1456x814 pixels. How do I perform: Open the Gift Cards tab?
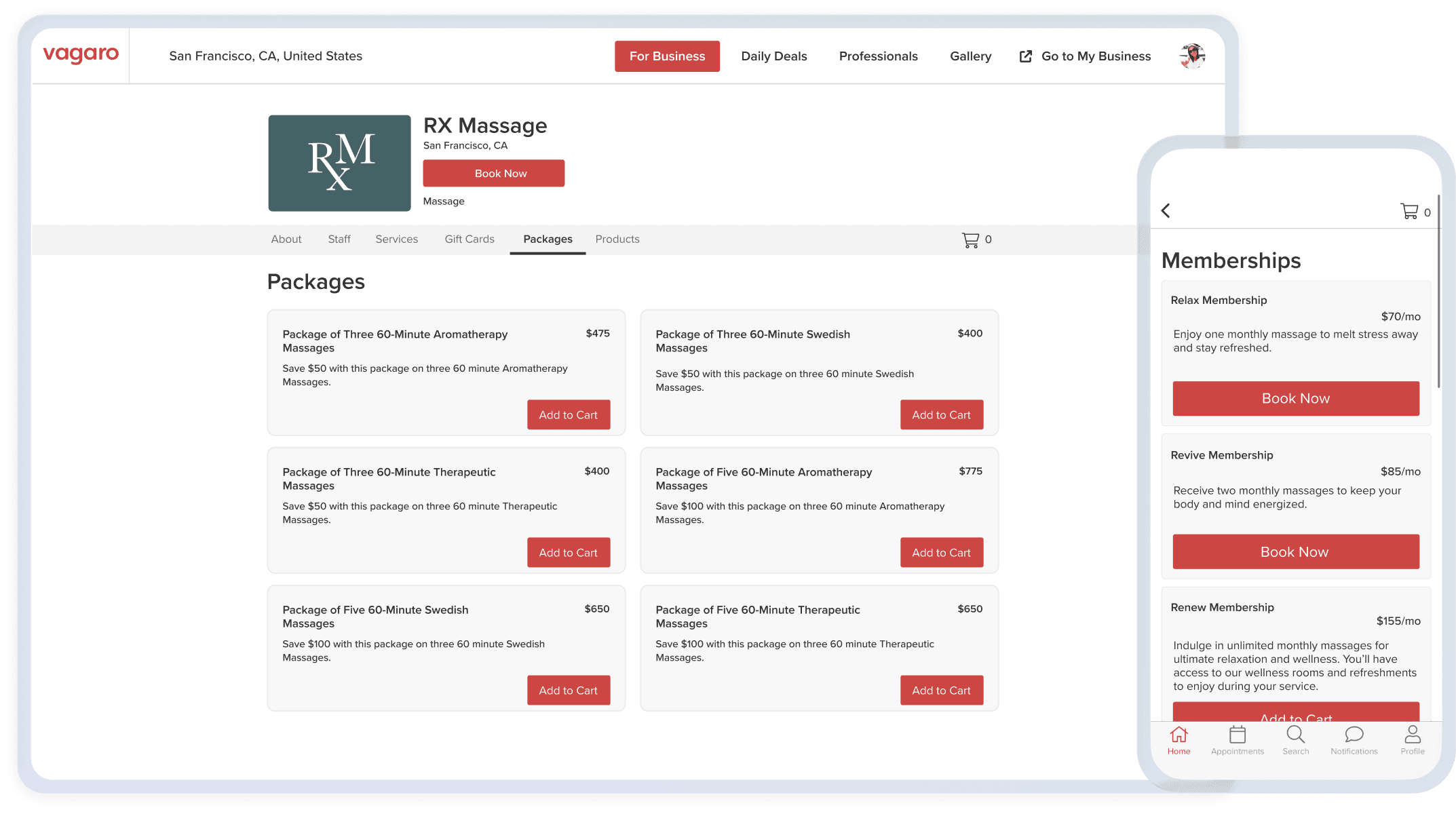(469, 239)
